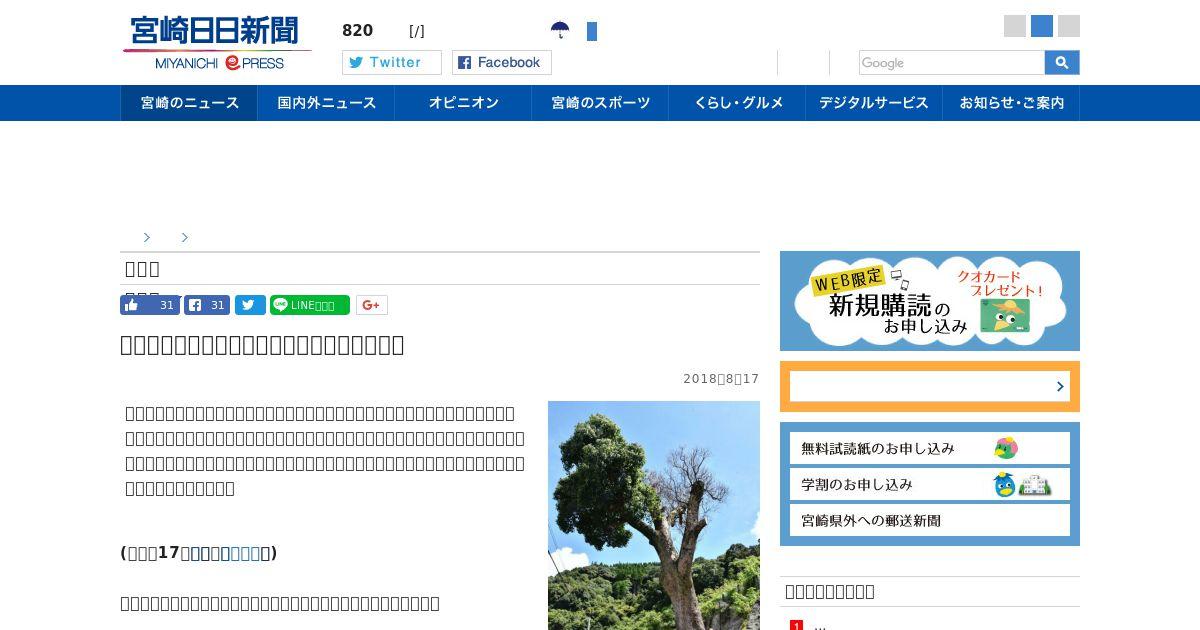Open 宮崎のニュース menu tab

[x=189, y=103]
